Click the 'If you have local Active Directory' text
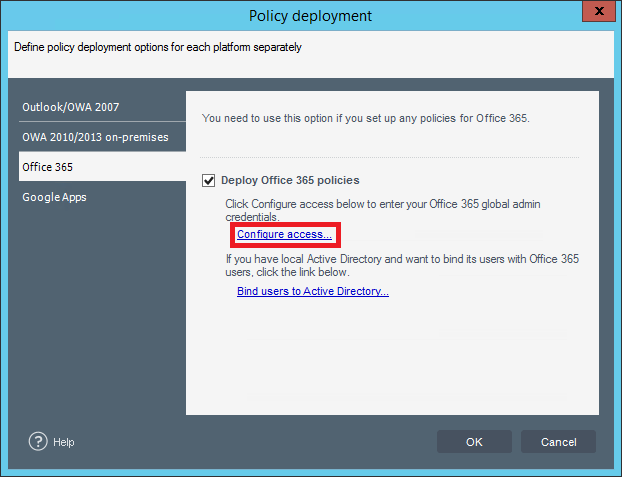622x477 pixels. click(x=402, y=265)
